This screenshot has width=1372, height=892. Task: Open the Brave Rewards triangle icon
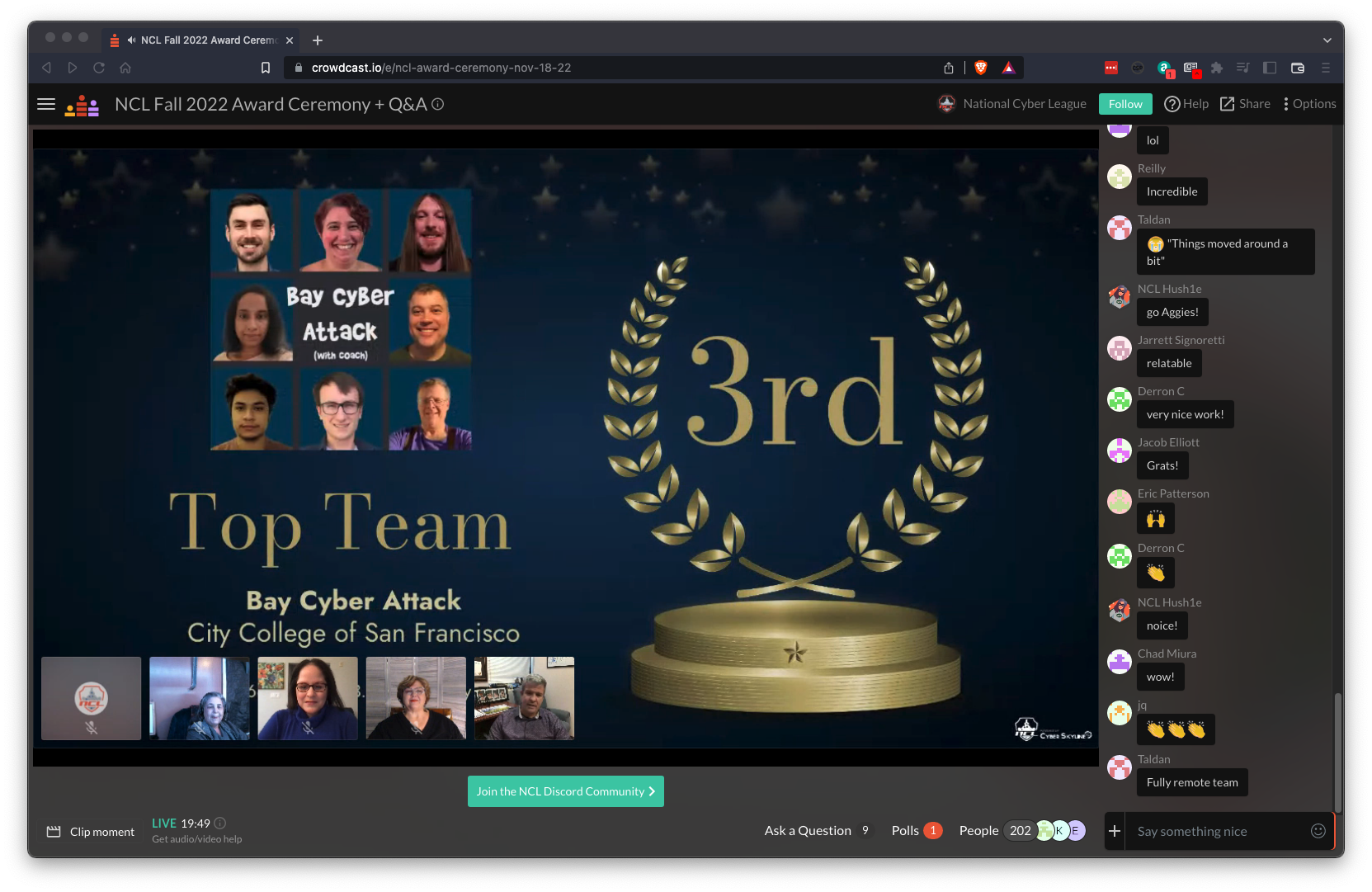[1008, 68]
